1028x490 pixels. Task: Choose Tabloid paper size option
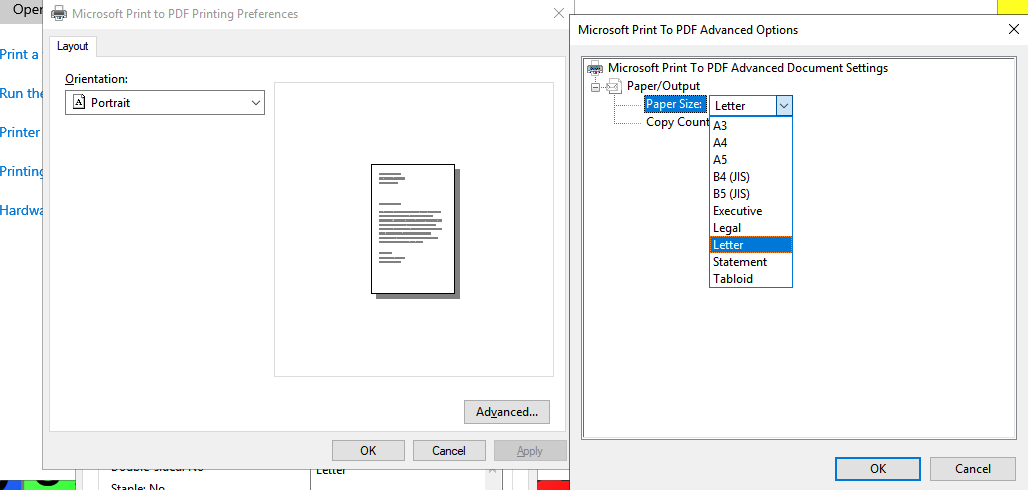tap(751, 279)
